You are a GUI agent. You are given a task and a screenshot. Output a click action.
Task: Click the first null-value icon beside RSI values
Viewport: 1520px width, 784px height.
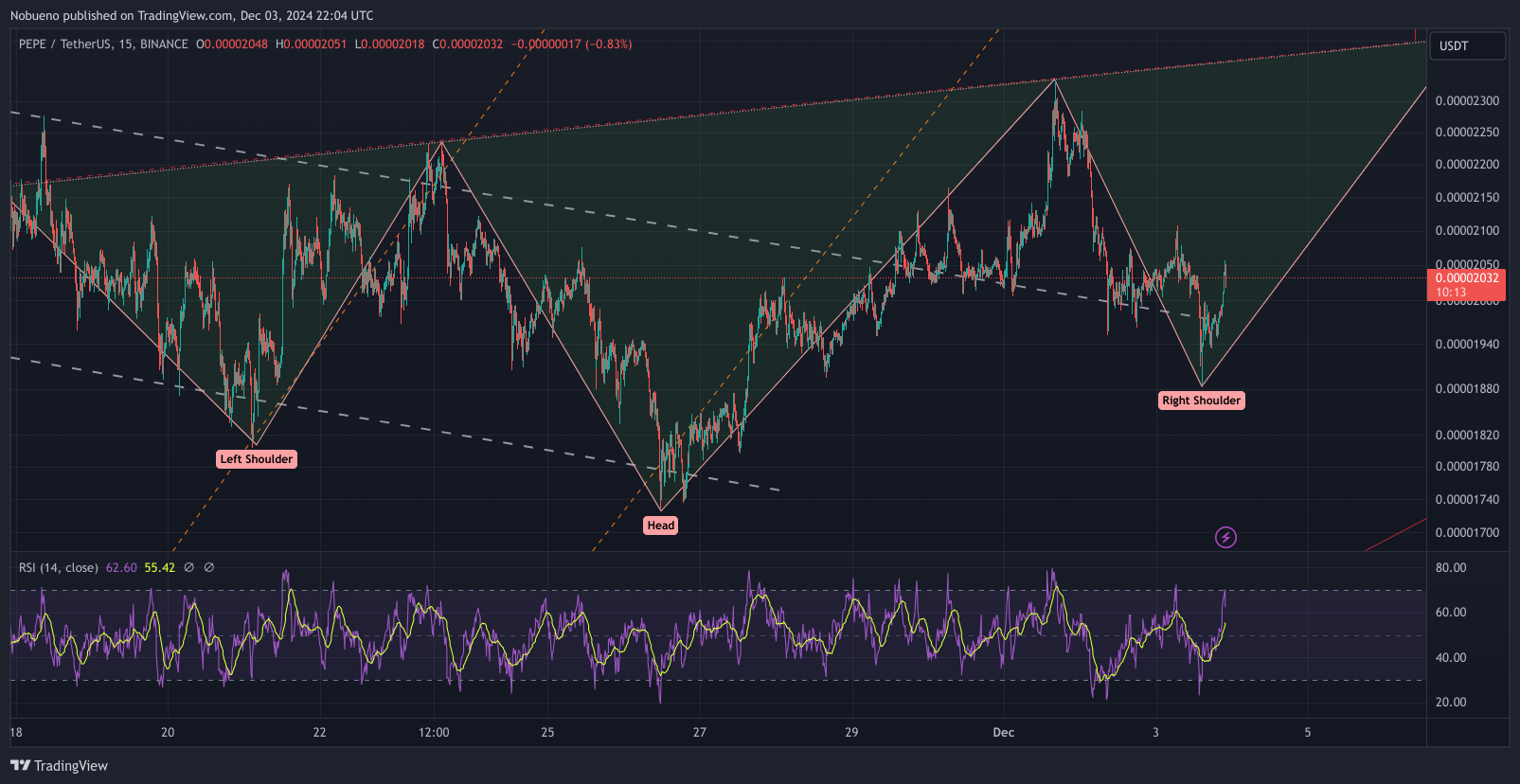(188, 567)
